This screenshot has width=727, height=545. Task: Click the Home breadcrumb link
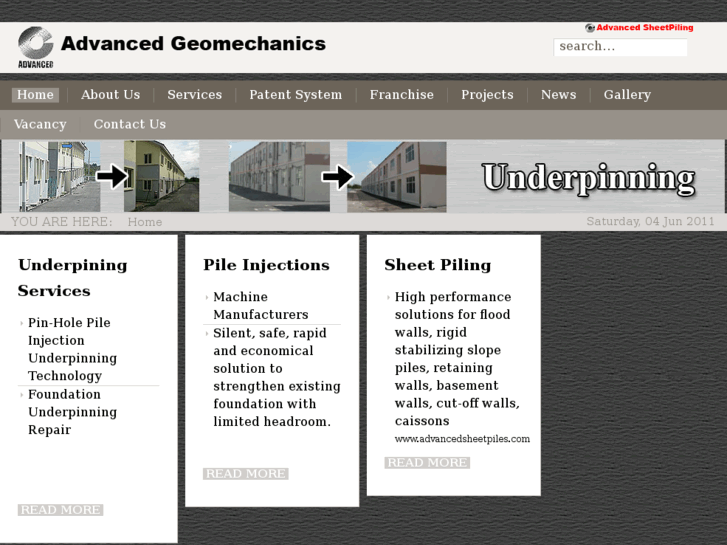click(x=145, y=222)
